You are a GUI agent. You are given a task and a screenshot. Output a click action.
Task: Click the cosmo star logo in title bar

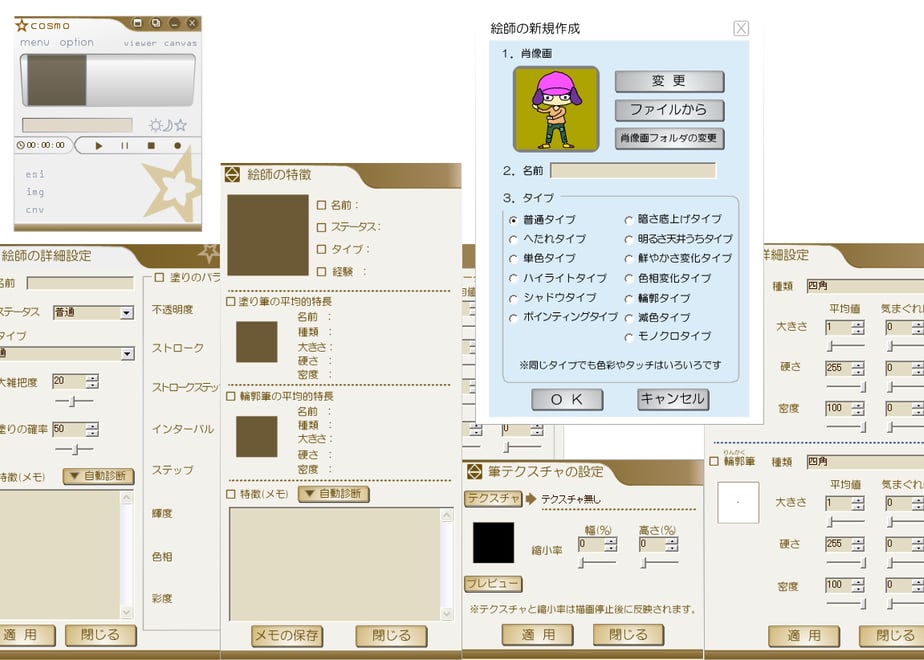[22, 25]
